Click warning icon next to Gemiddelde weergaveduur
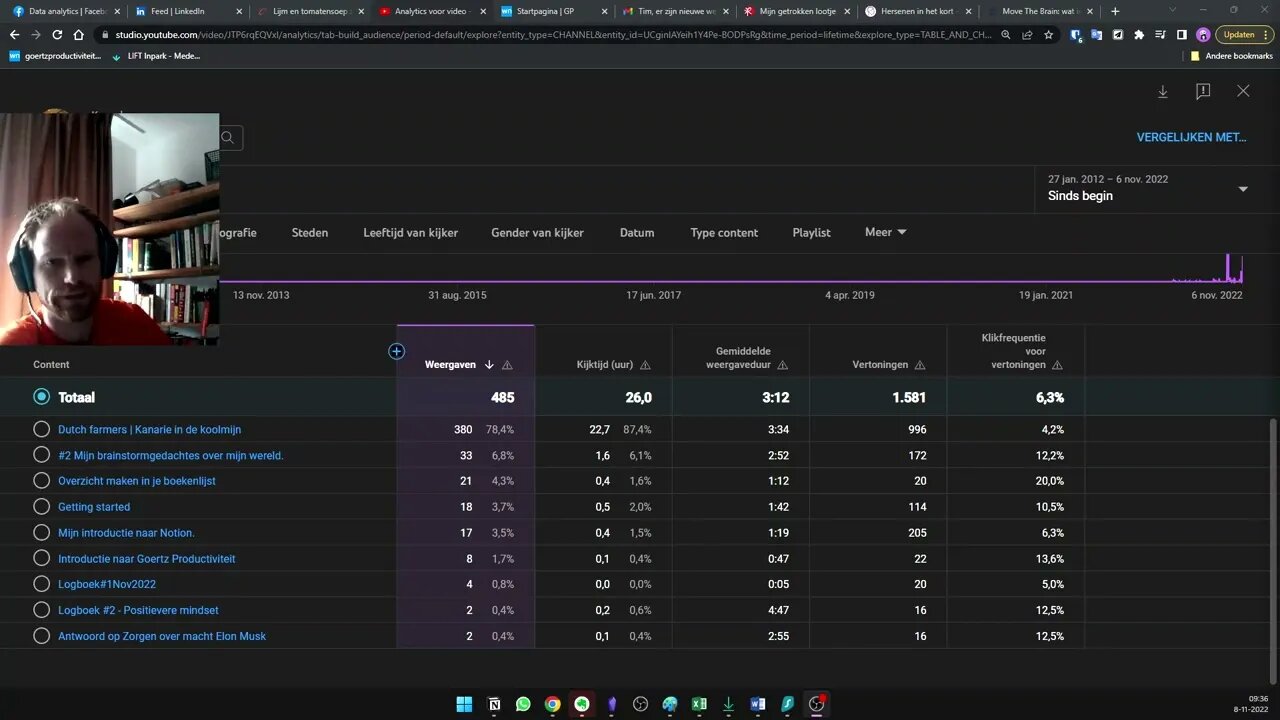 [782, 365]
